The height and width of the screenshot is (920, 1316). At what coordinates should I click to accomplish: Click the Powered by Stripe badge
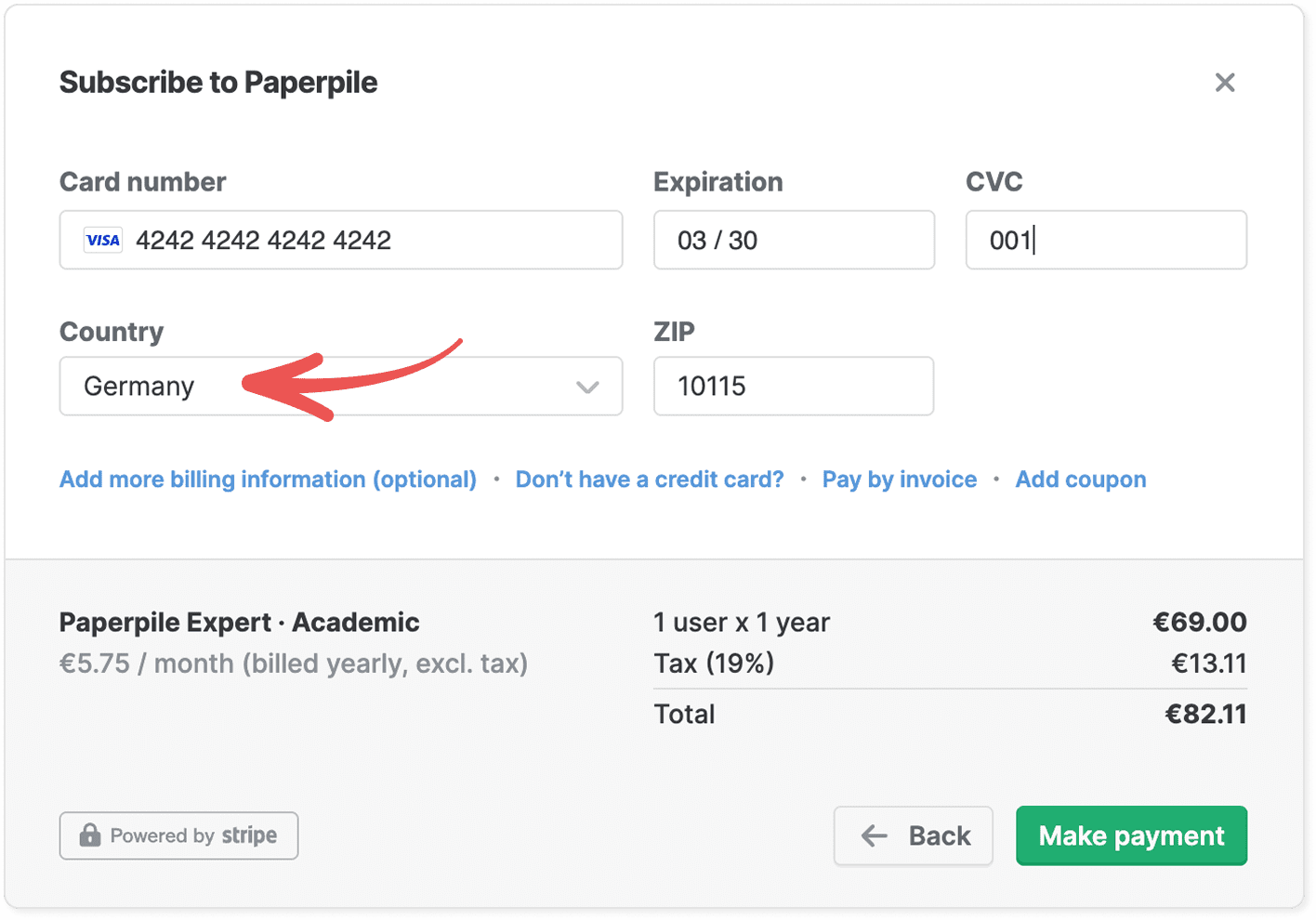pyautogui.click(x=179, y=835)
